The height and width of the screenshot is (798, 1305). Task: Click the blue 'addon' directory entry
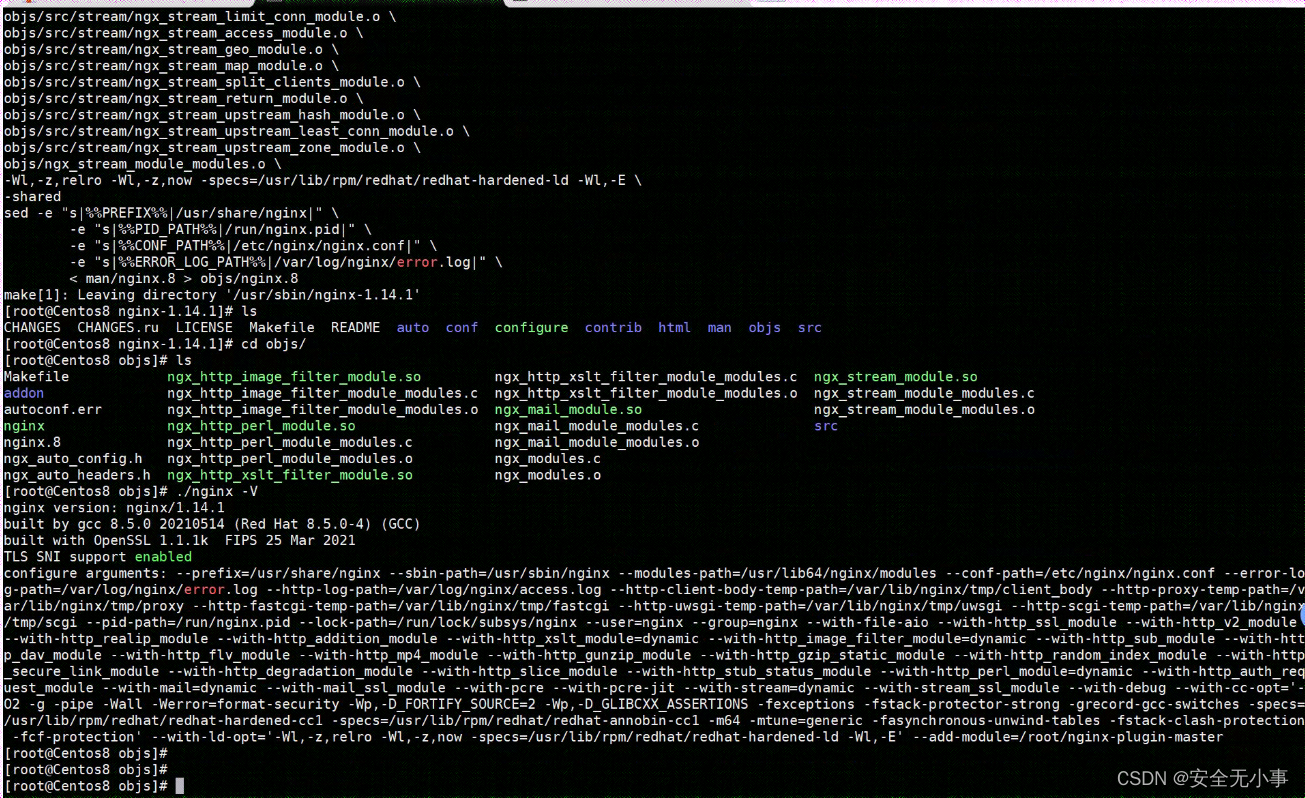click(24, 393)
